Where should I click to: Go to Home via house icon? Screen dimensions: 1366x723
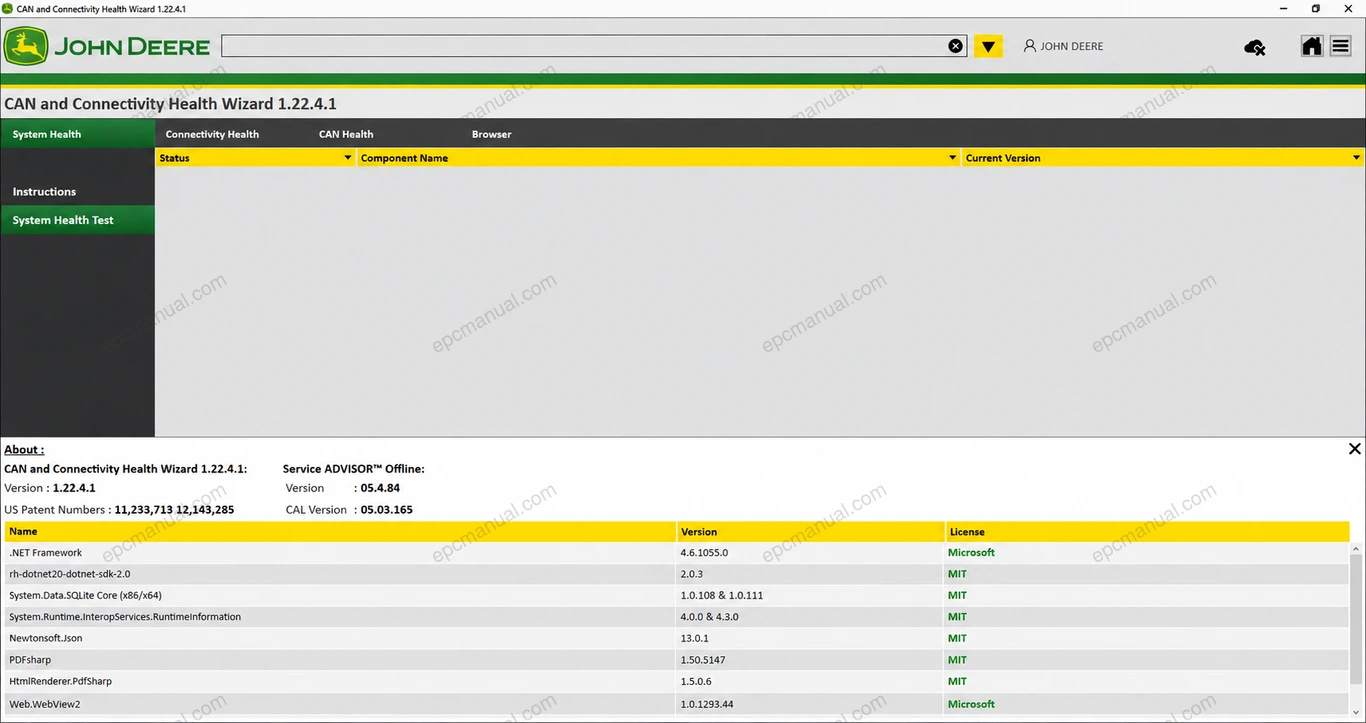click(1312, 46)
